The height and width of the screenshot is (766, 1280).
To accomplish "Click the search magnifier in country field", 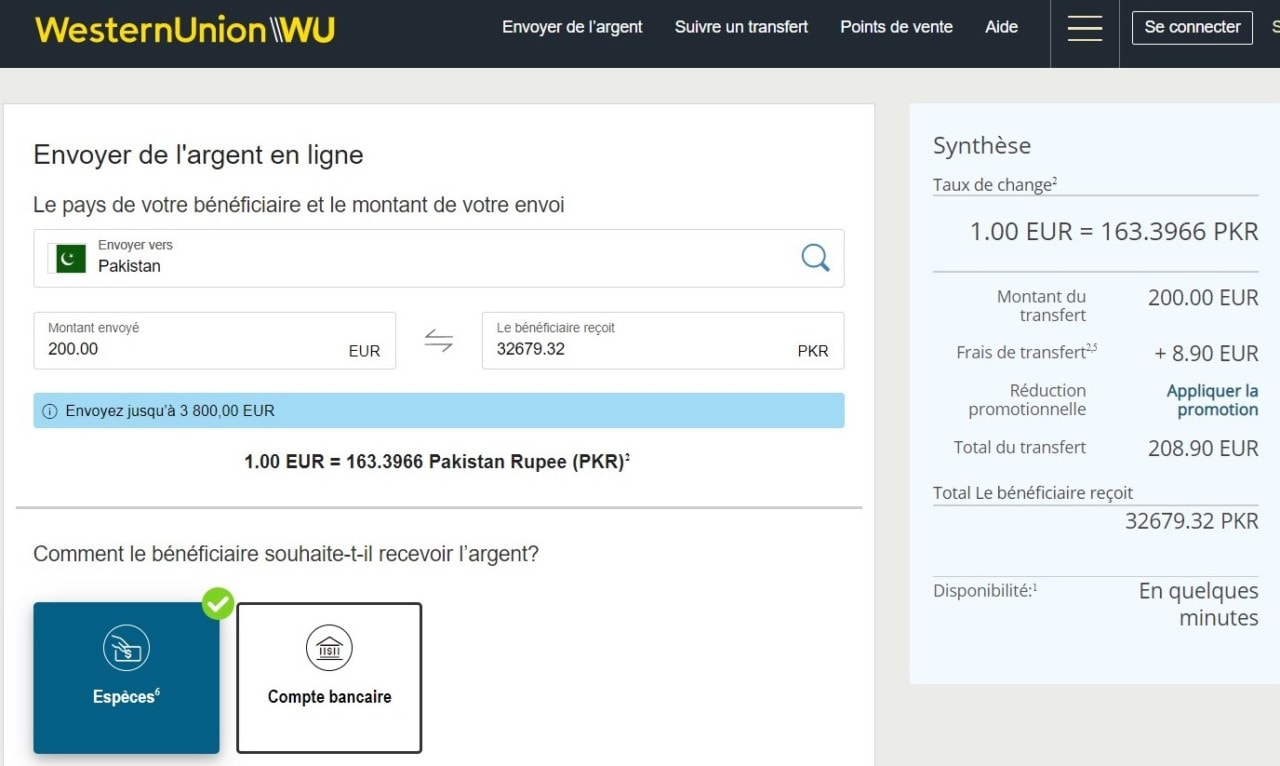I will point(815,258).
